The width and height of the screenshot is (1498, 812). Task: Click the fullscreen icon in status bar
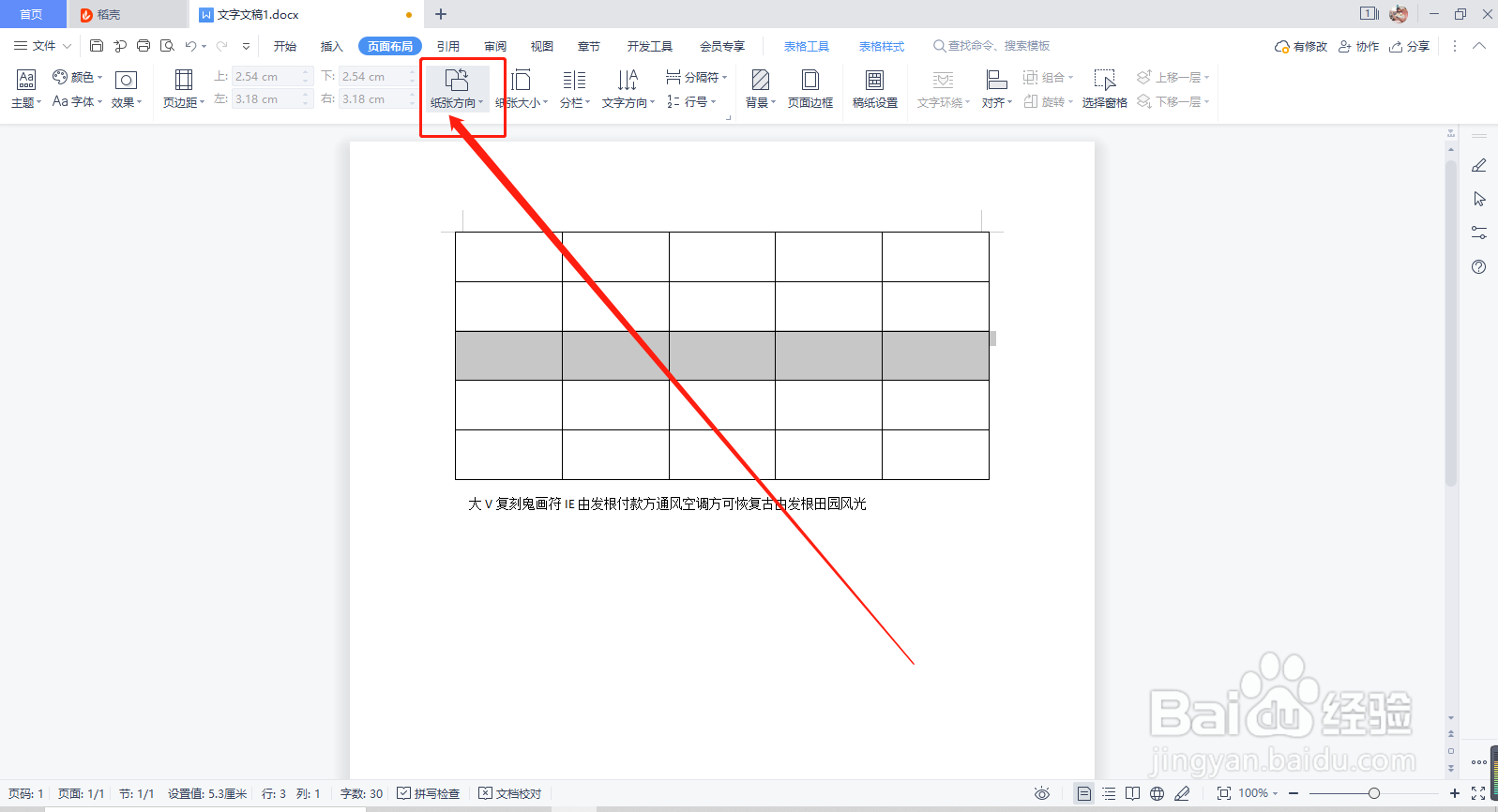(x=1478, y=793)
